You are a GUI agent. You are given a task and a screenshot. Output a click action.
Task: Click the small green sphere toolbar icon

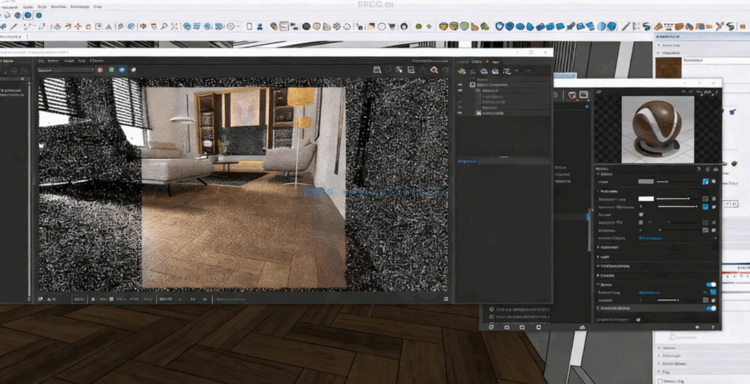[x=419, y=27]
